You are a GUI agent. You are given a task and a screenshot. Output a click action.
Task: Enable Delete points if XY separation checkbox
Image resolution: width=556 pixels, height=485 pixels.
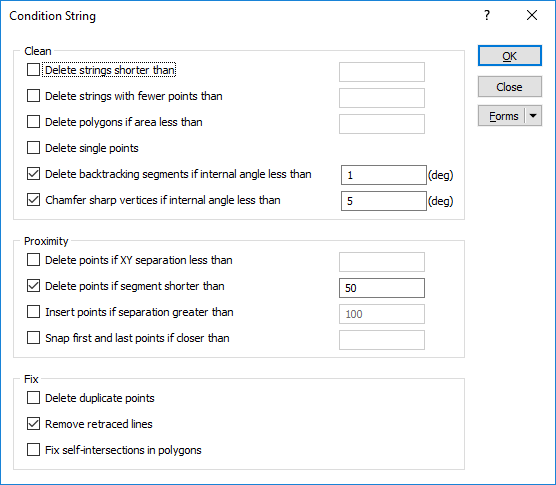pyautogui.click(x=33, y=260)
